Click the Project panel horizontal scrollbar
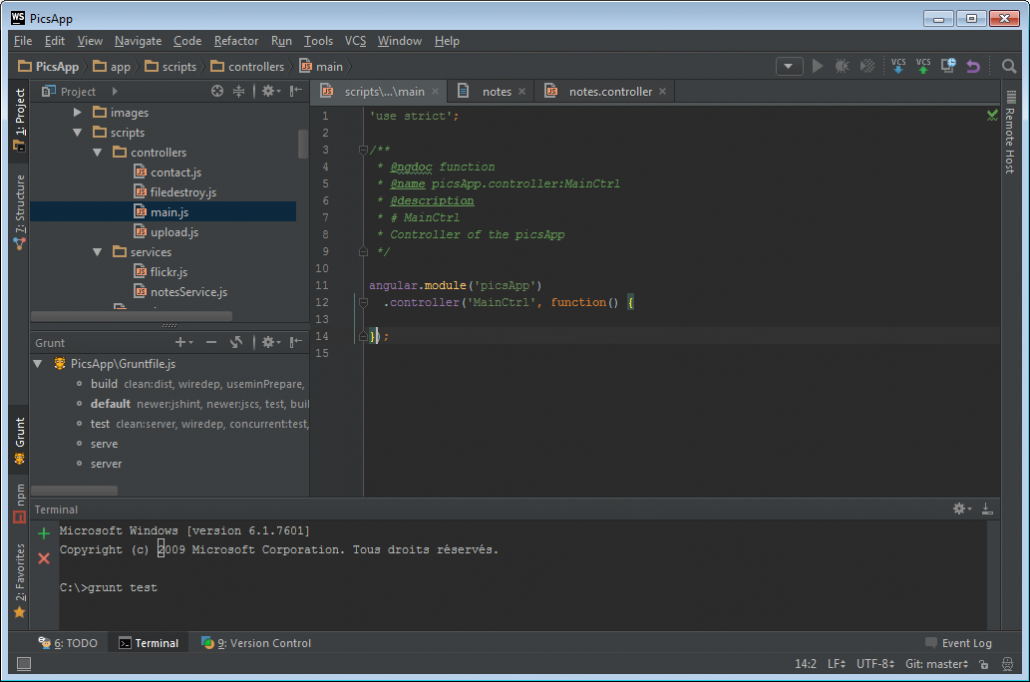The height and width of the screenshot is (682, 1030). click(x=130, y=316)
